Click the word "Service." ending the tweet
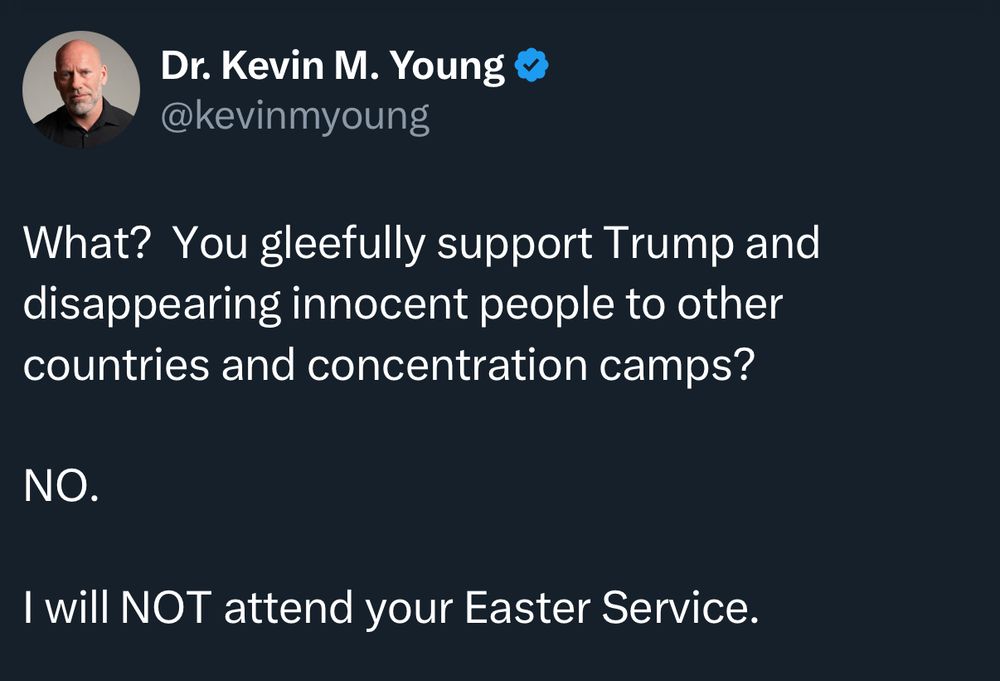1000x681 pixels. coord(680,607)
